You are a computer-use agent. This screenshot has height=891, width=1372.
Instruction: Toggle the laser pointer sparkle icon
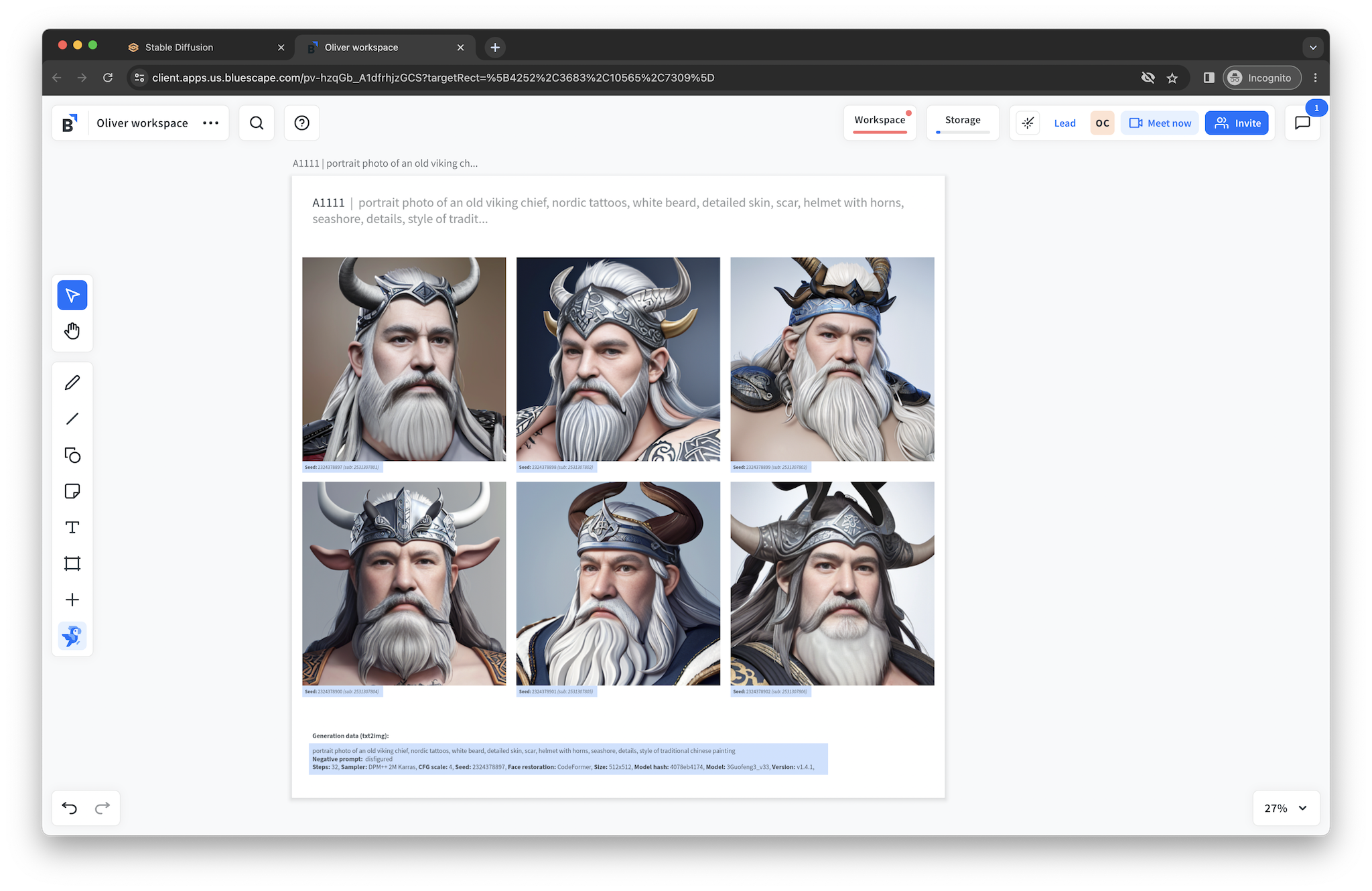(1028, 123)
